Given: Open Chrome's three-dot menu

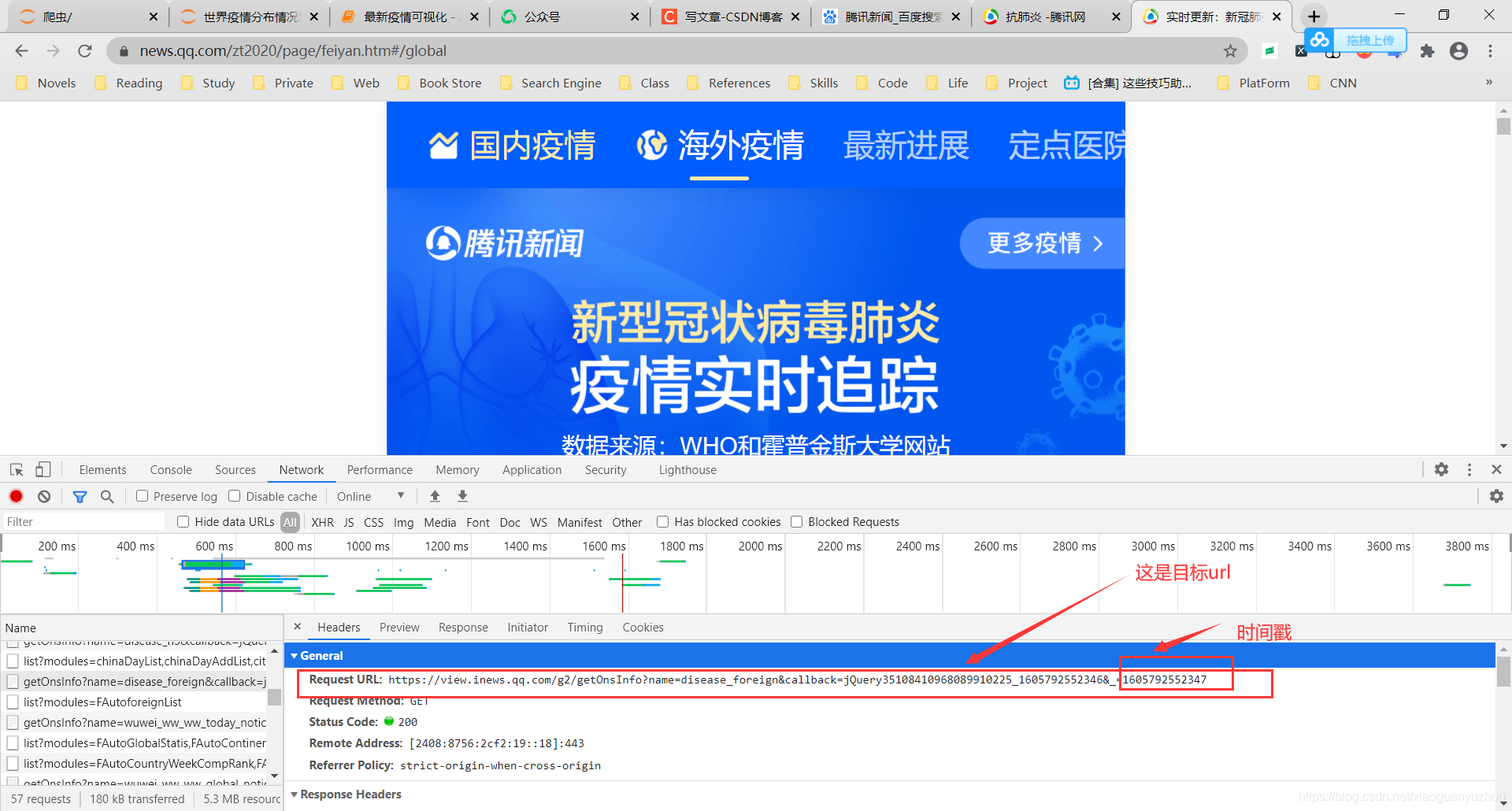Looking at the screenshot, I should click(x=1490, y=51).
